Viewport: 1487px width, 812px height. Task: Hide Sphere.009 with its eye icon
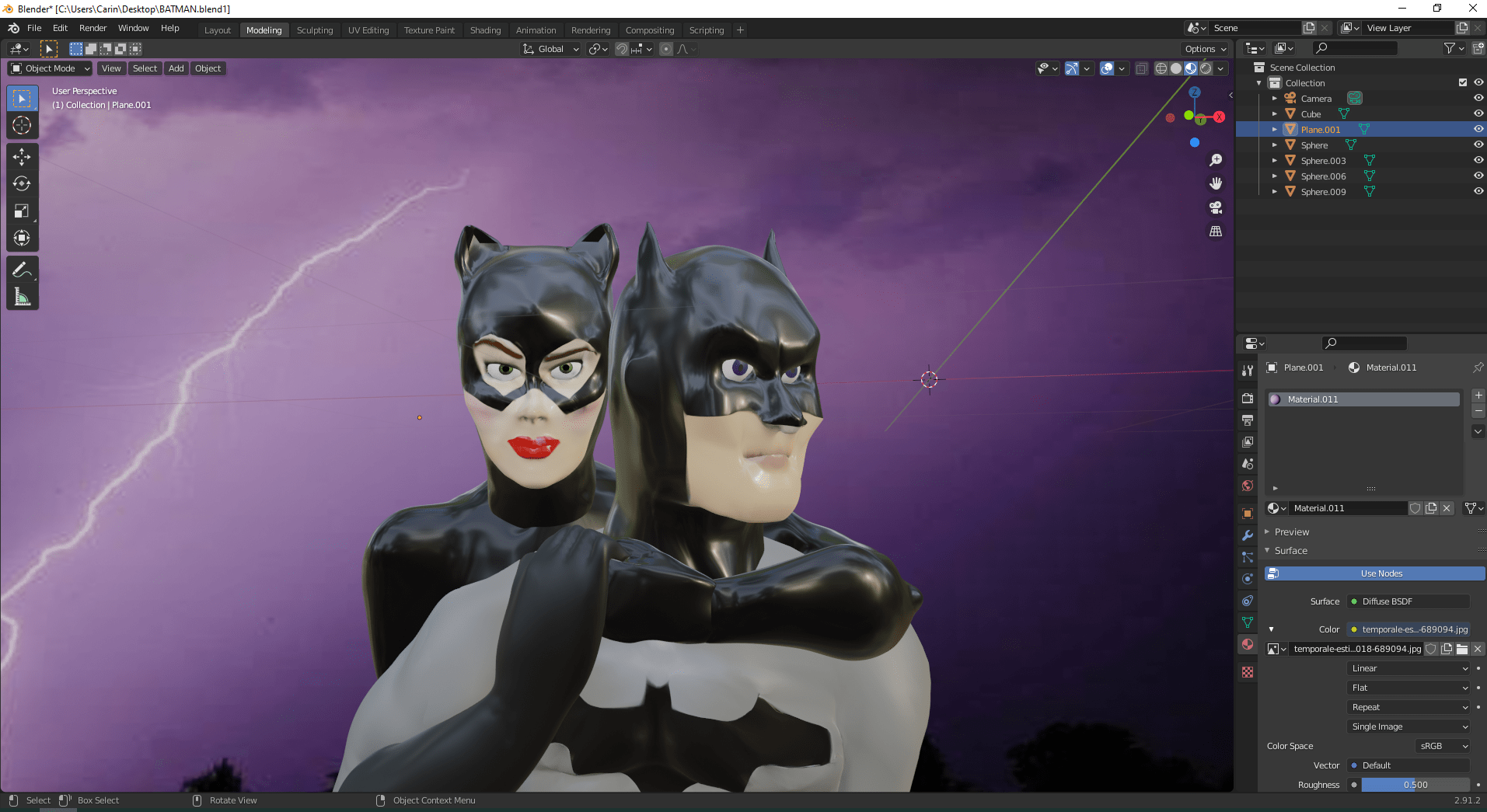pyautogui.click(x=1478, y=192)
